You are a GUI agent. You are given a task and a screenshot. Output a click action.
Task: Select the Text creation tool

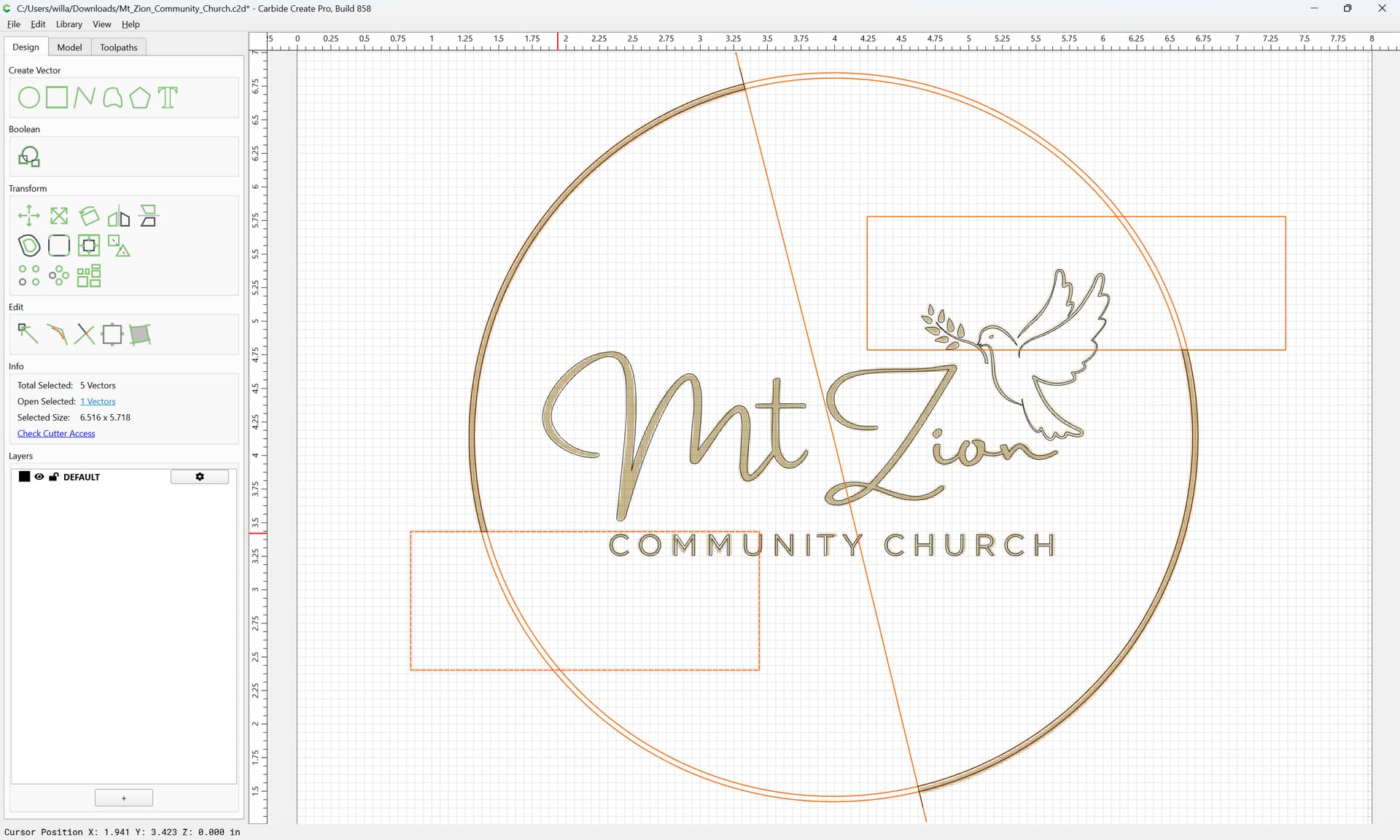(x=168, y=98)
